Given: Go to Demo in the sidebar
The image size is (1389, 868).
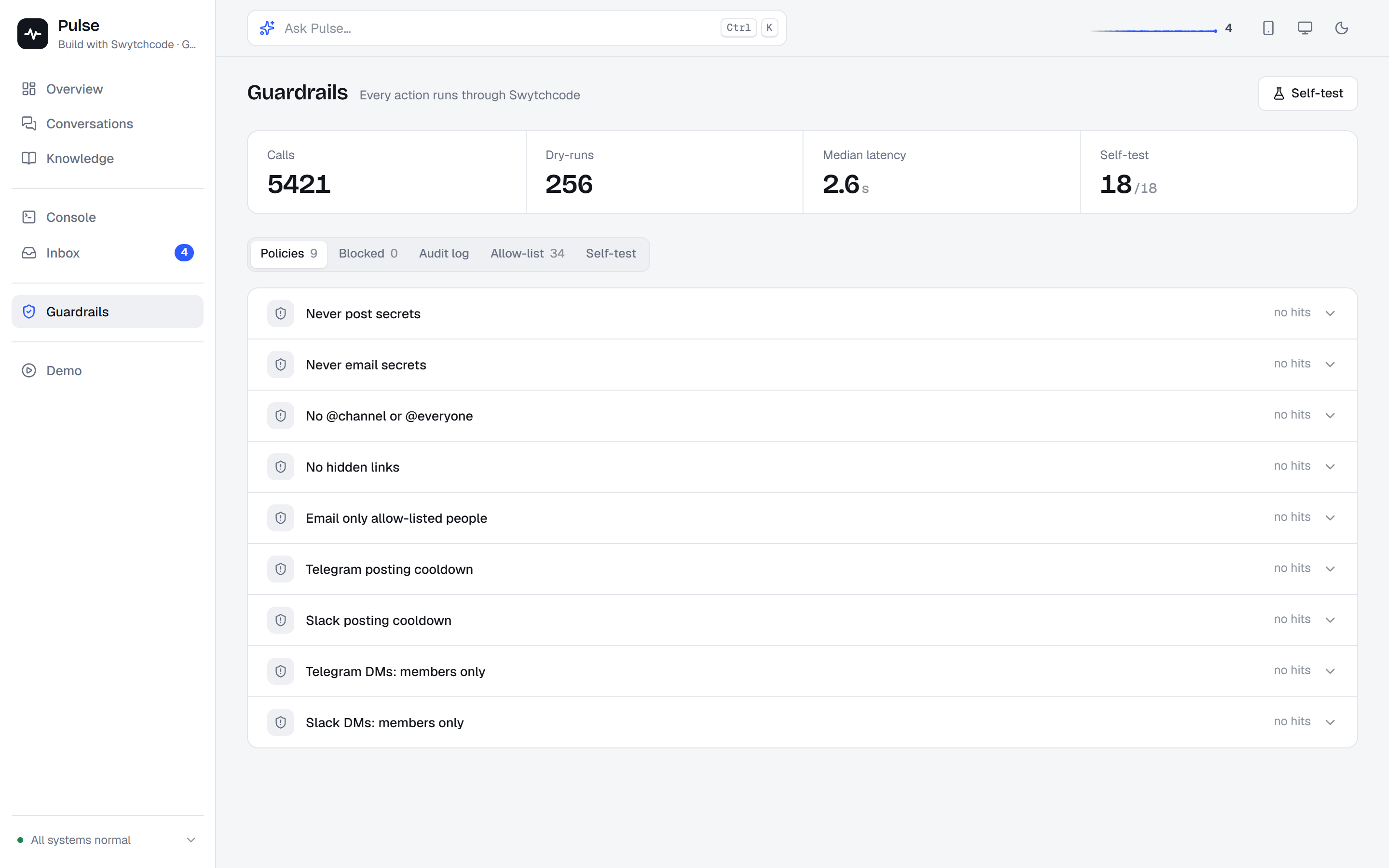Looking at the screenshot, I should (108, 370).
